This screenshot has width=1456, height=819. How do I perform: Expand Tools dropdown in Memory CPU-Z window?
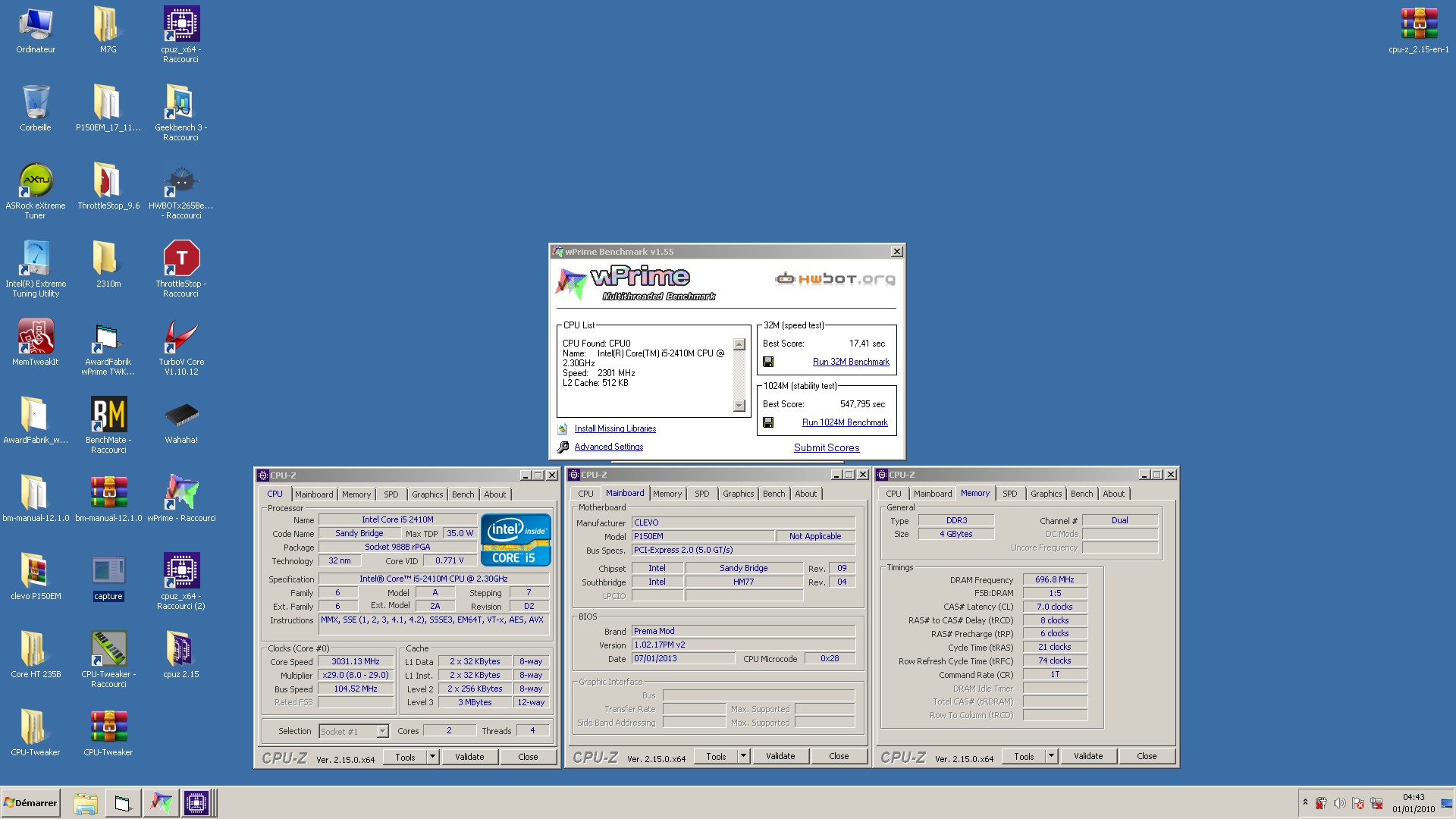1051,755
